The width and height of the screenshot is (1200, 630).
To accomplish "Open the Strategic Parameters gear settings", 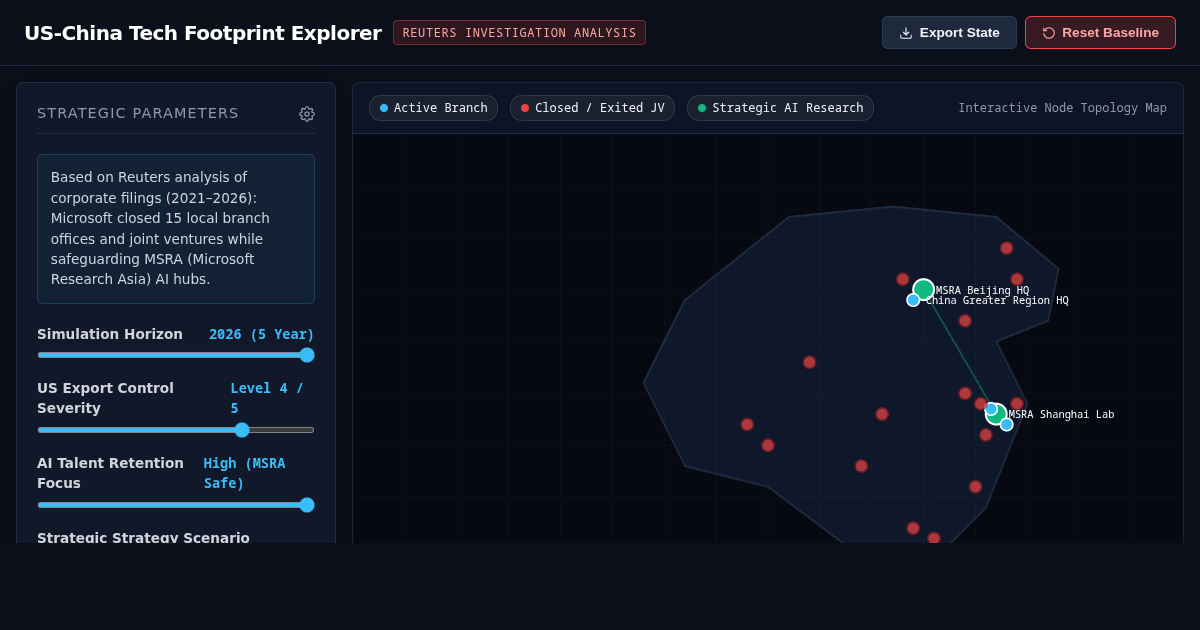I will (x=307, y=114).
